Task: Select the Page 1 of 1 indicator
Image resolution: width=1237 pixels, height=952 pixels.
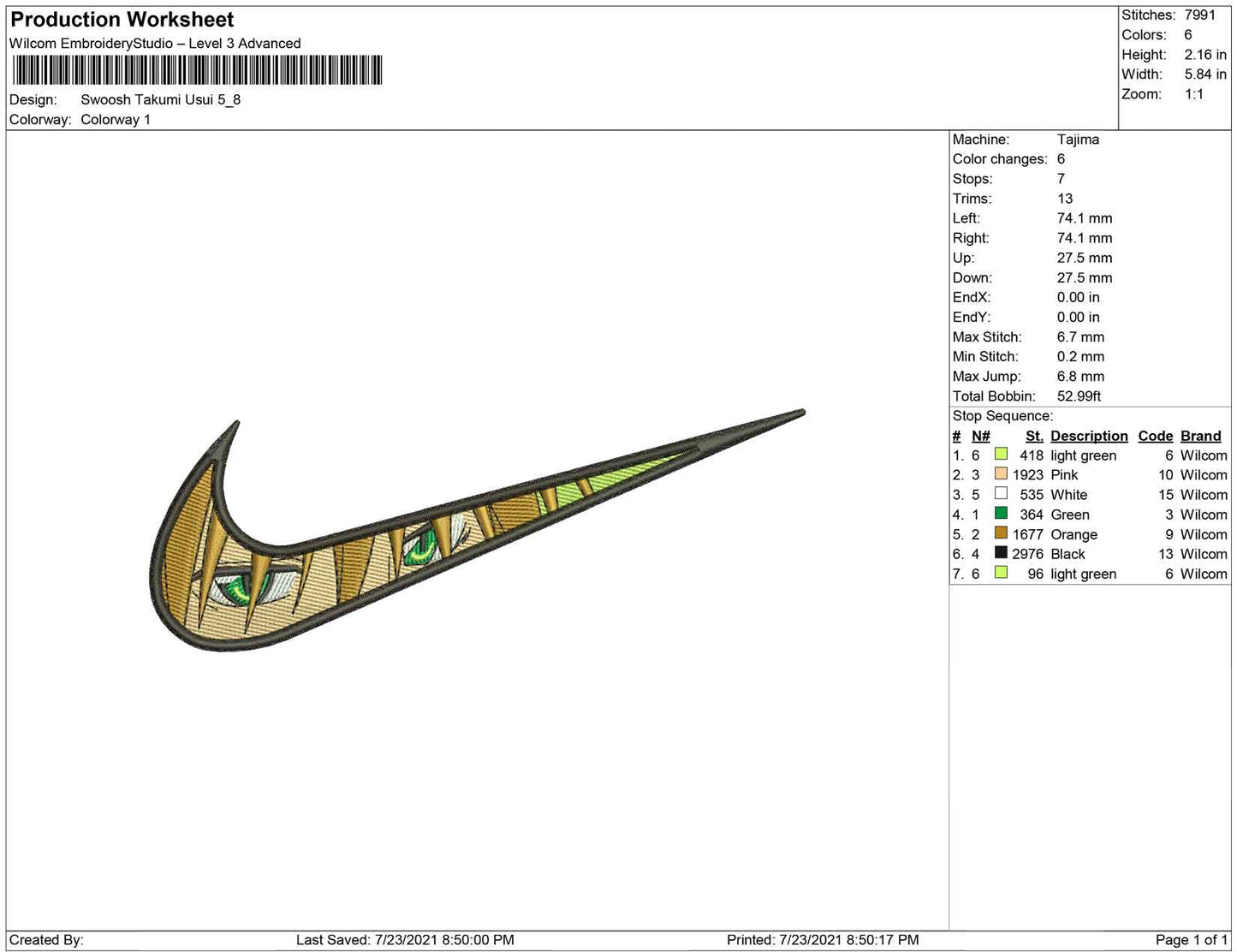Action: point(1192,940)
